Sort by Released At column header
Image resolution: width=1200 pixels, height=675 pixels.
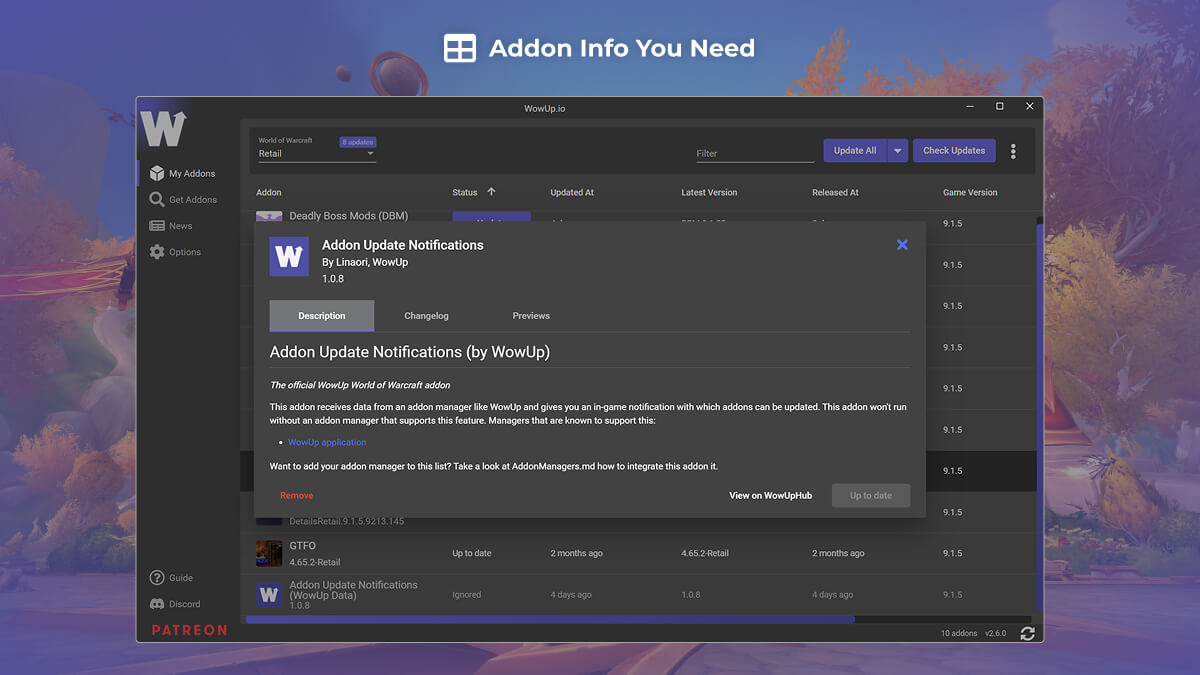835,193
